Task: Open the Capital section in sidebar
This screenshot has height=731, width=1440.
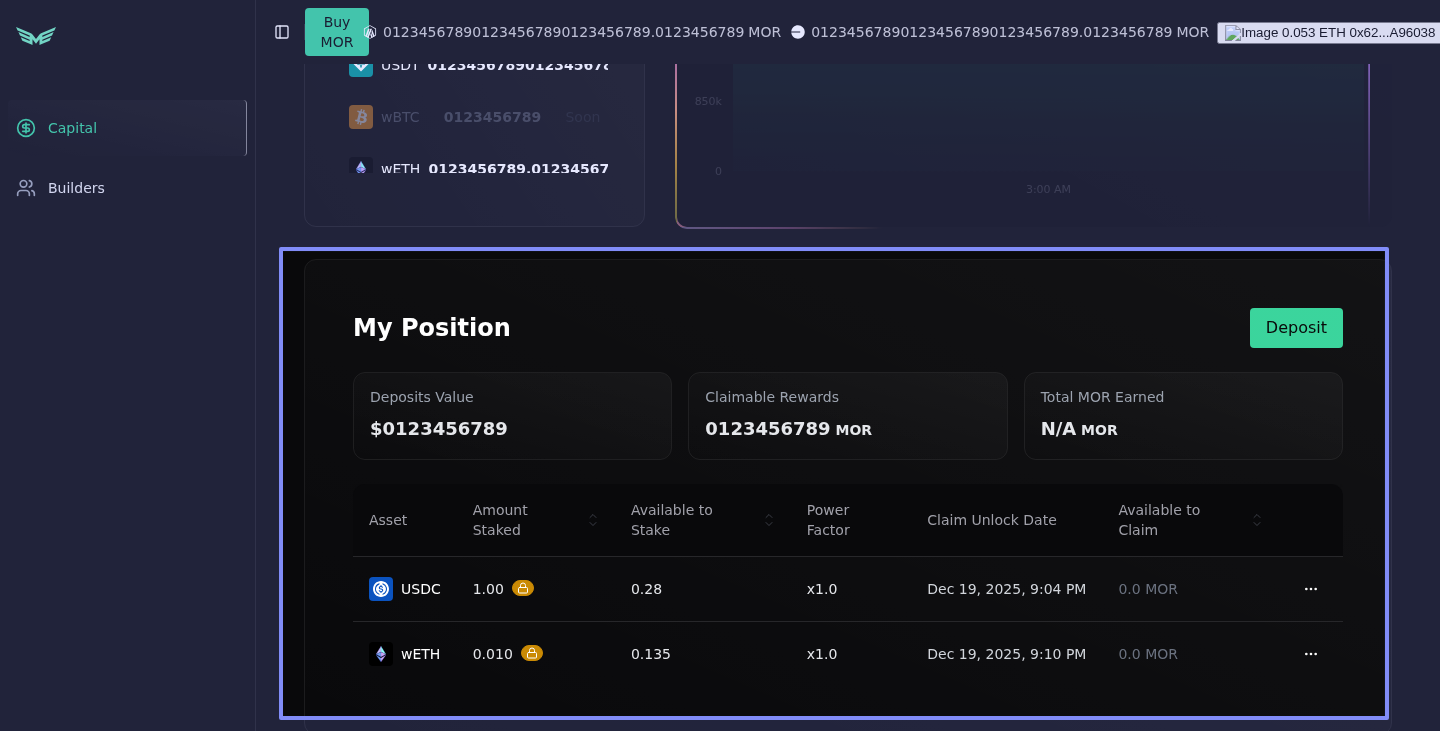Action: coord(72,128)
